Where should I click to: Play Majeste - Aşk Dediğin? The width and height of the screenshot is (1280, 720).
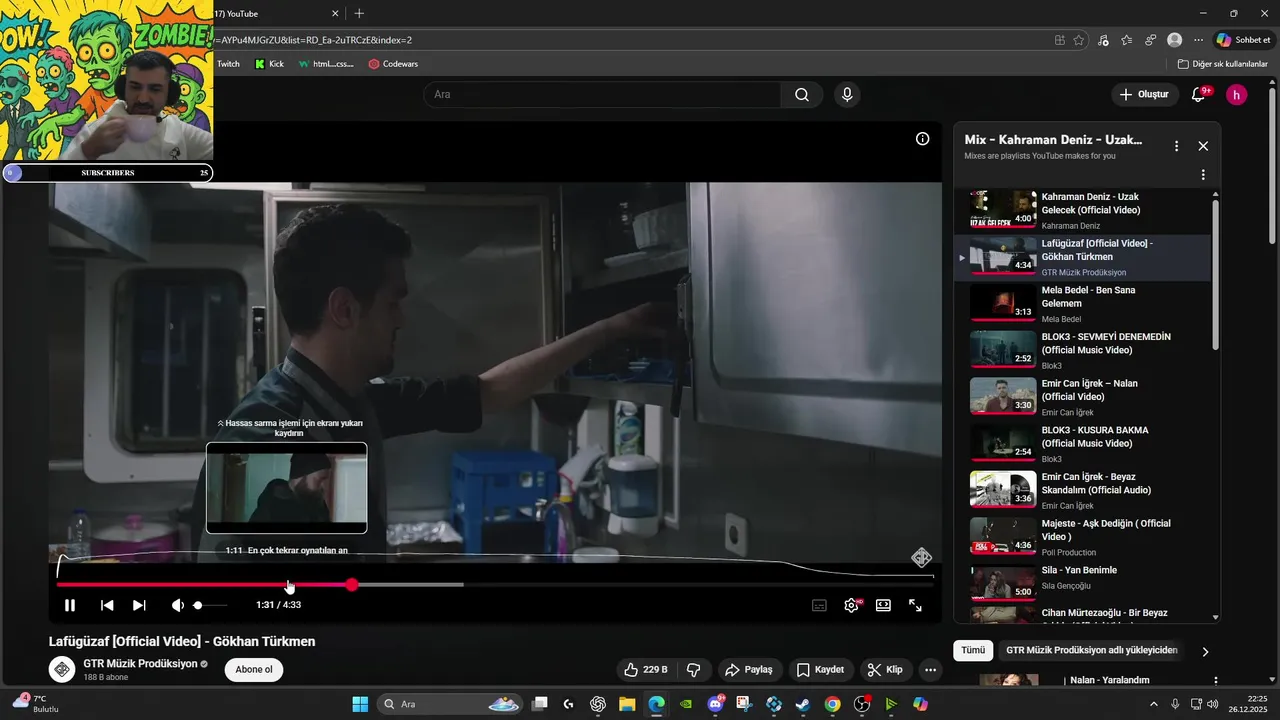[x=1083, y=537]
